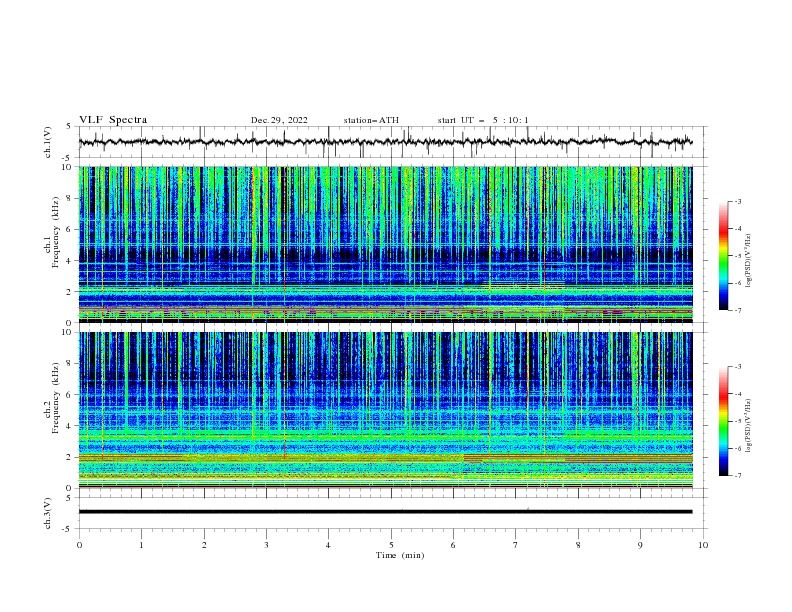Click inside the ch.1 spectrogram panel
792x612 pixels.
385,244
